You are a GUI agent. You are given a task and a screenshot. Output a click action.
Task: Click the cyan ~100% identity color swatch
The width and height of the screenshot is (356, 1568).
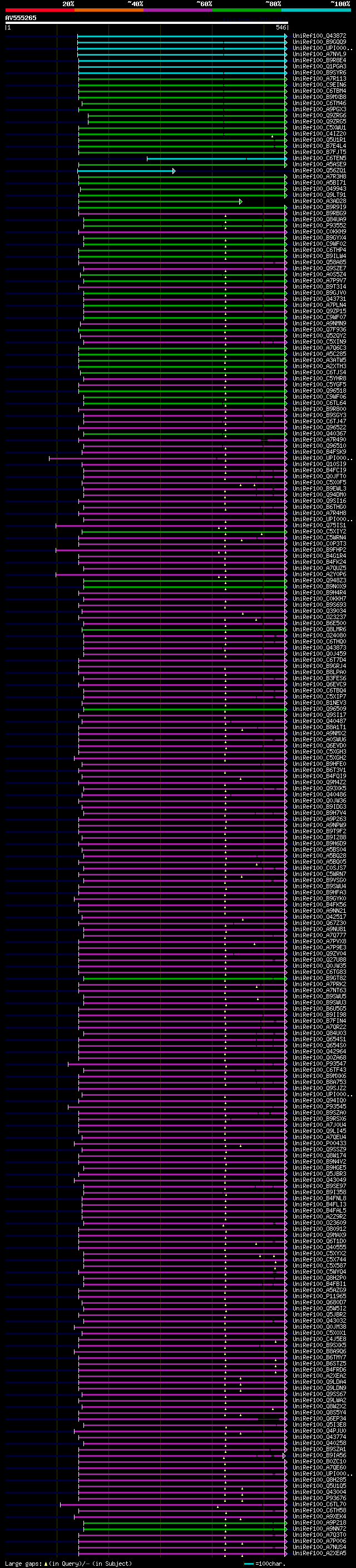[x=316, y=11]
